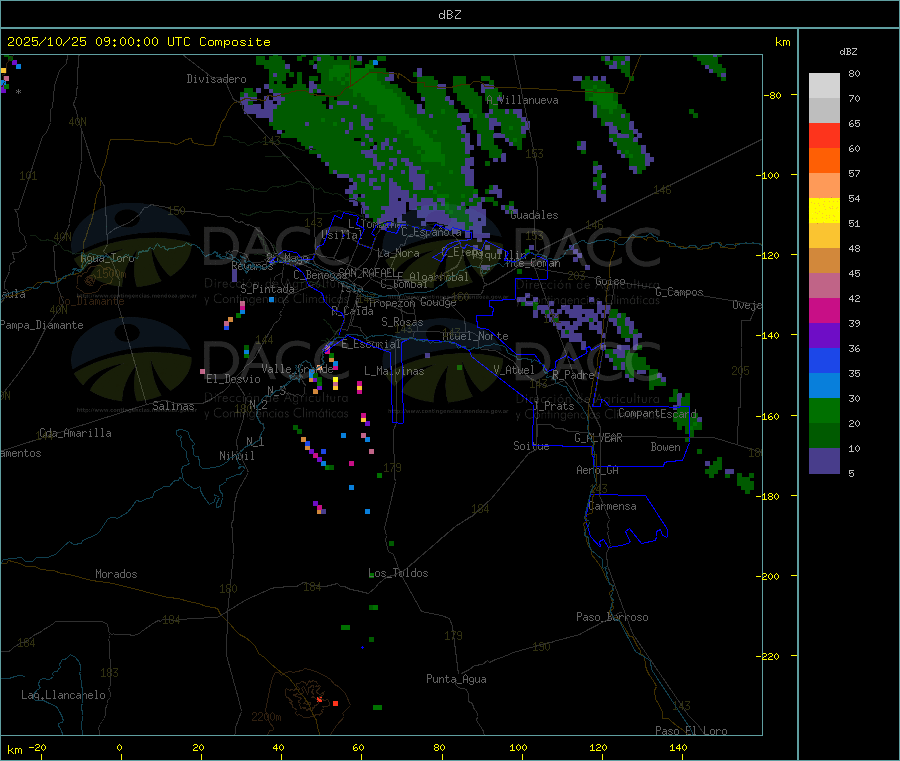The image size is (900, 761).
Task: Select the red 60-65 dBZ legend swatch
Action: pos(824,135)
